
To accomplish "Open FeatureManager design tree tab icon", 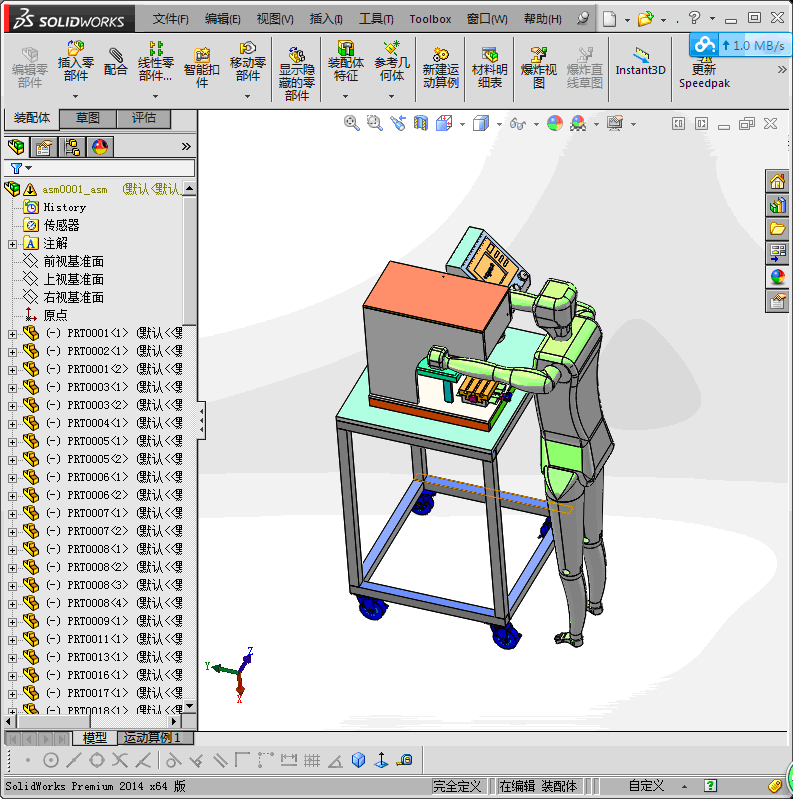I will click(16, 147).
